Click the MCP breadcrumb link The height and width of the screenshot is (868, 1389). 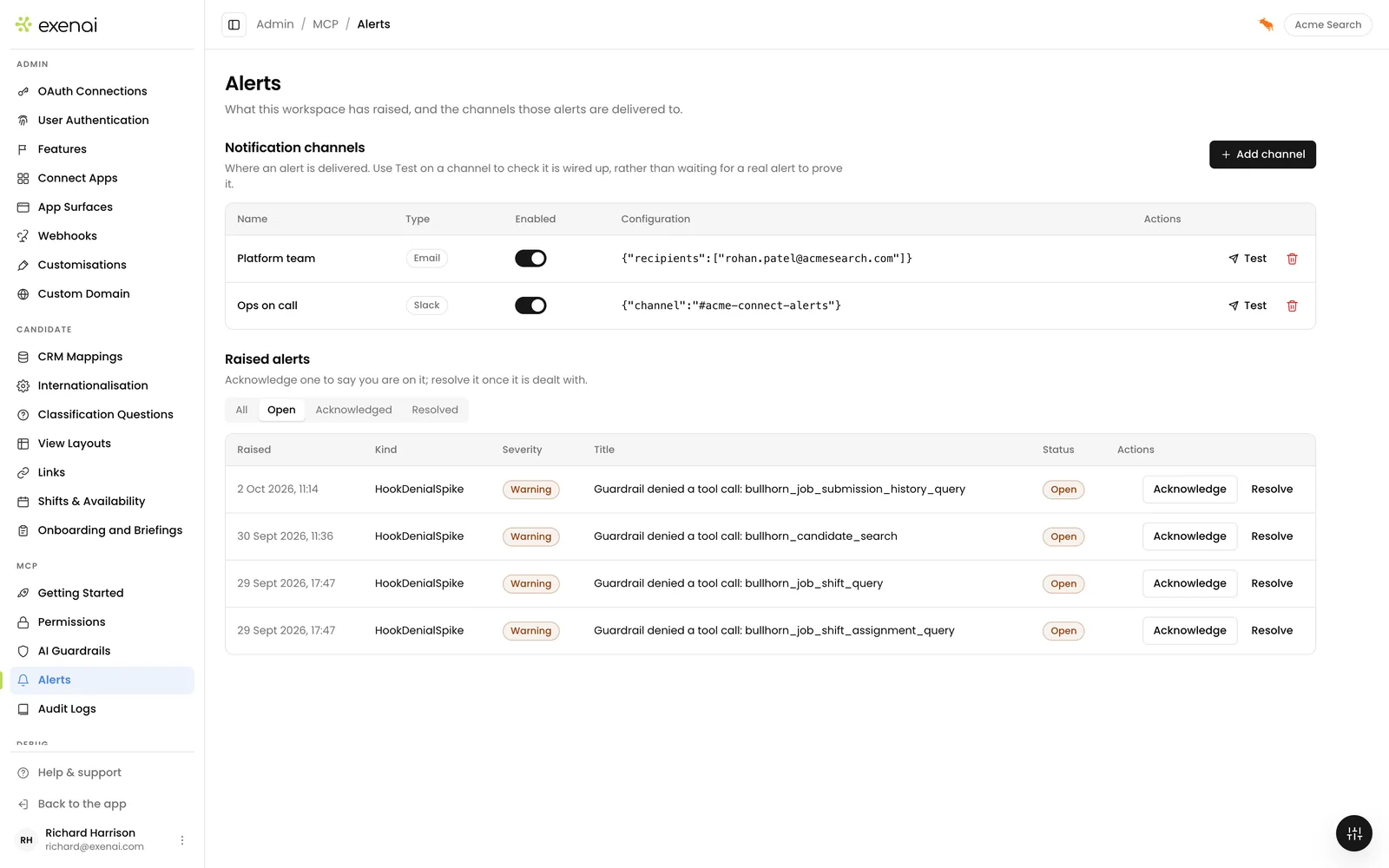coord(326,24)
